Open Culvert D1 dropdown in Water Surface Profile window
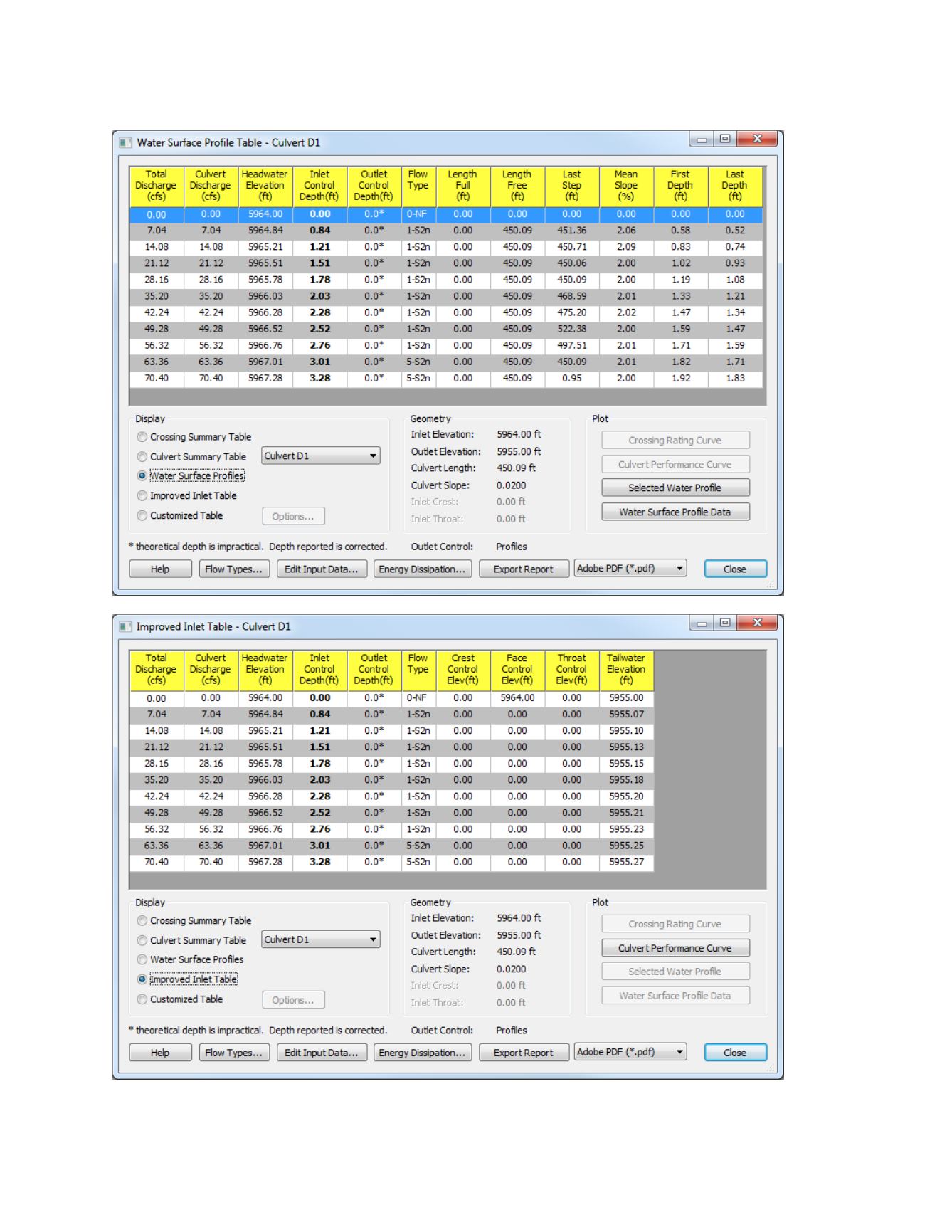Viewport: 952px width, 1232px height. (321, 456)
